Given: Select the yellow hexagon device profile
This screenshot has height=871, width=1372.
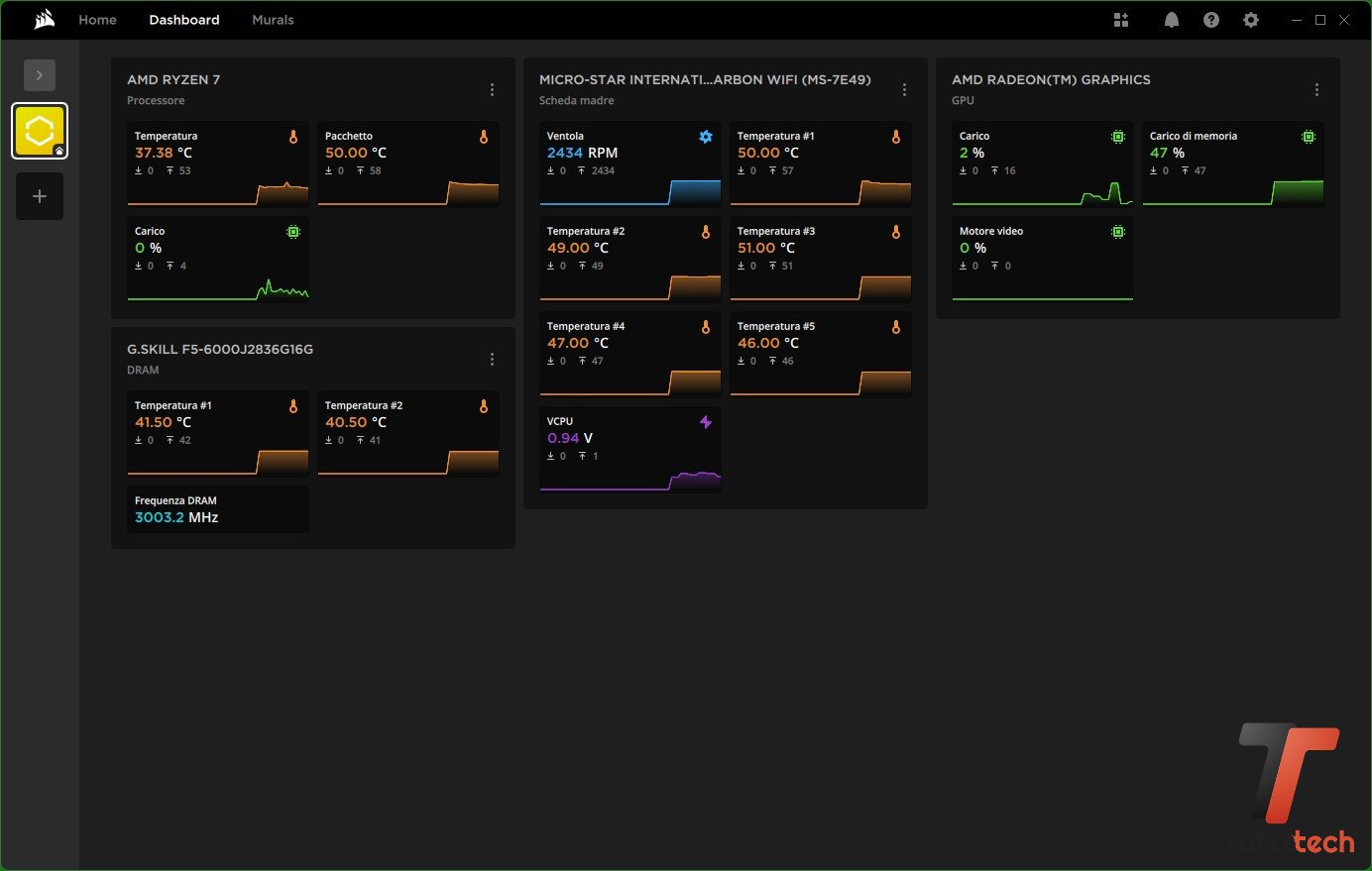Looking at the screenshot, I should point(40,131).
